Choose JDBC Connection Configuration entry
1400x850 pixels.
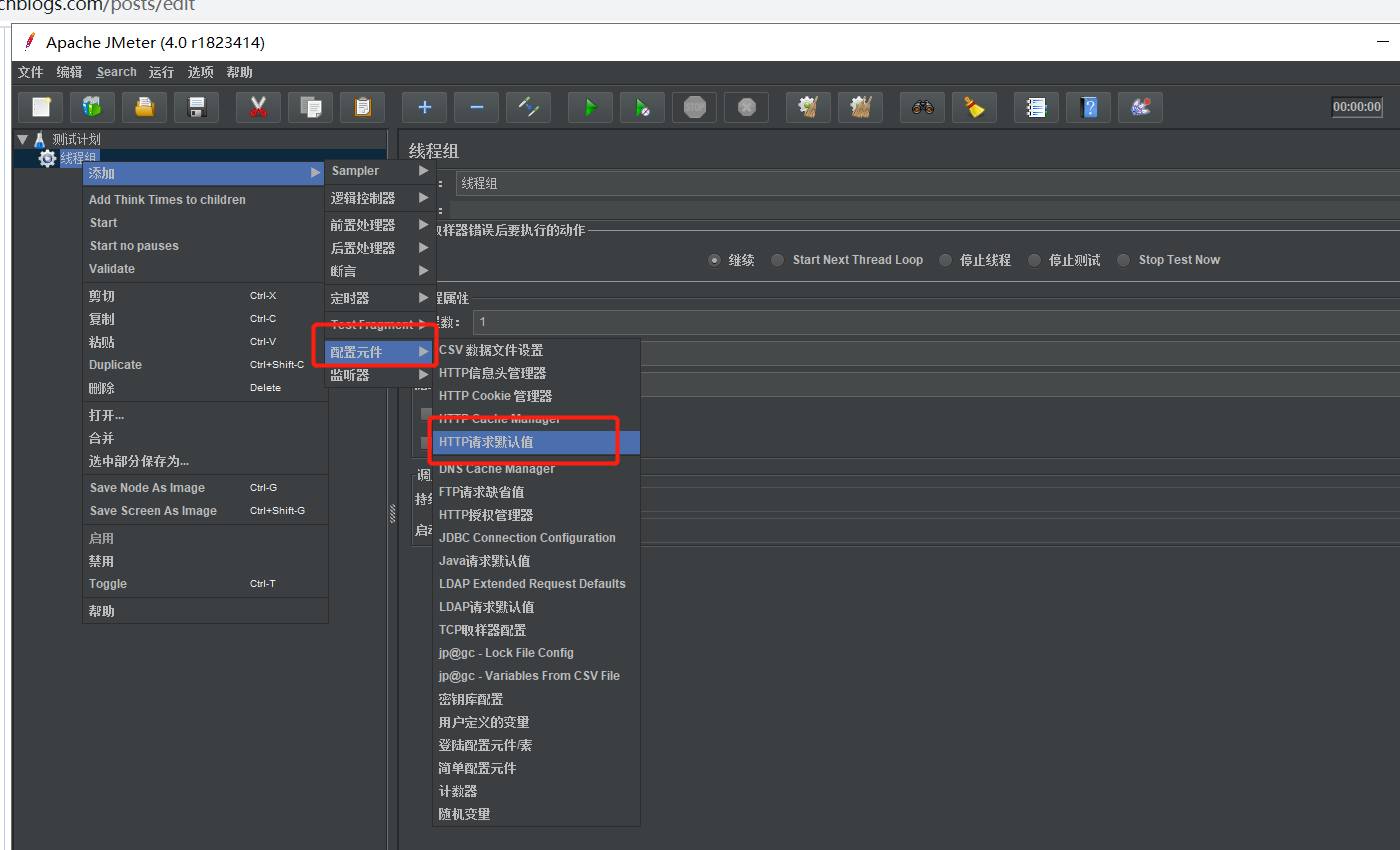536,538
